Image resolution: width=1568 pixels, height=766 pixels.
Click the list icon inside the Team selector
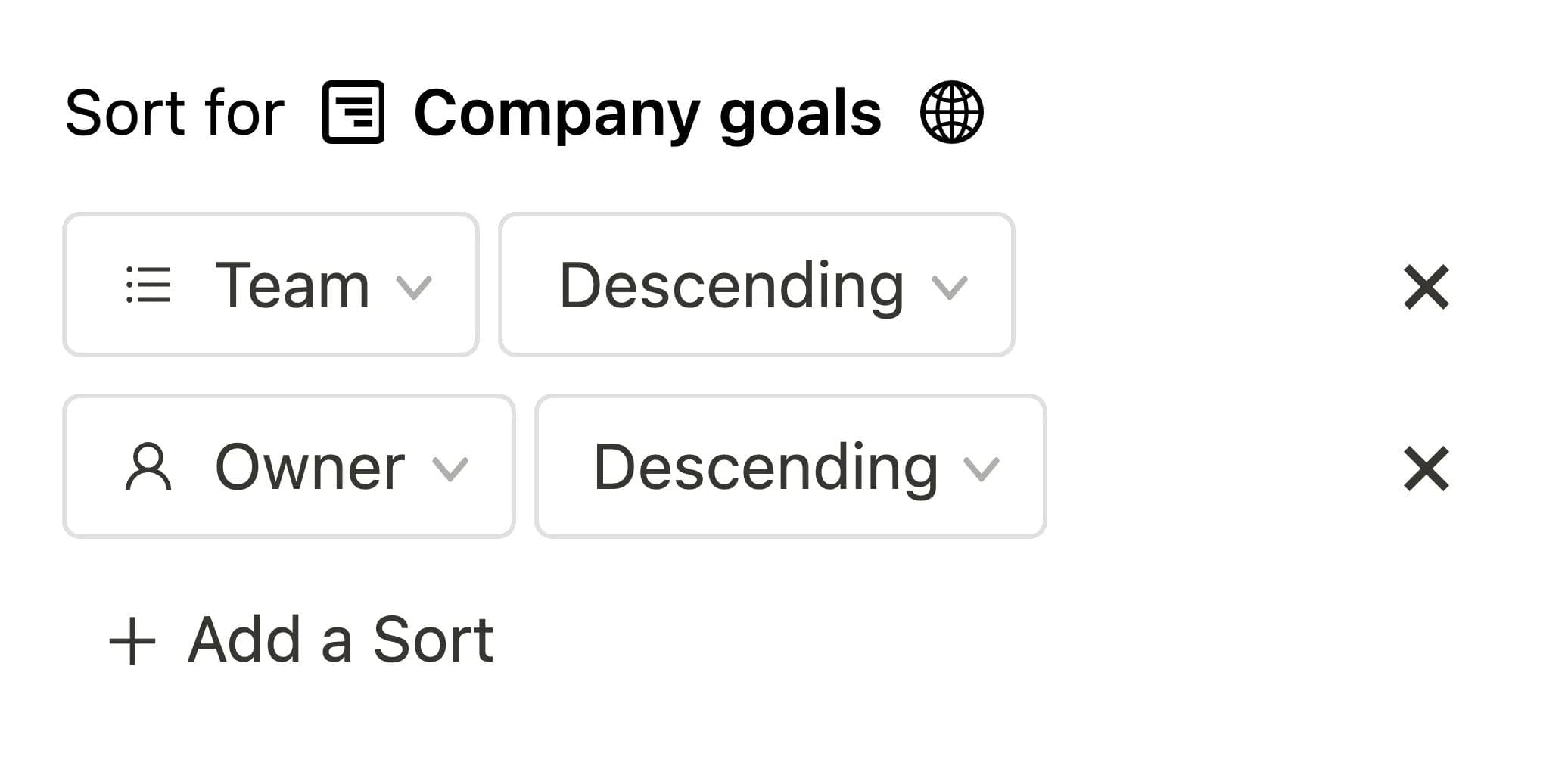(x=150, y=286)
